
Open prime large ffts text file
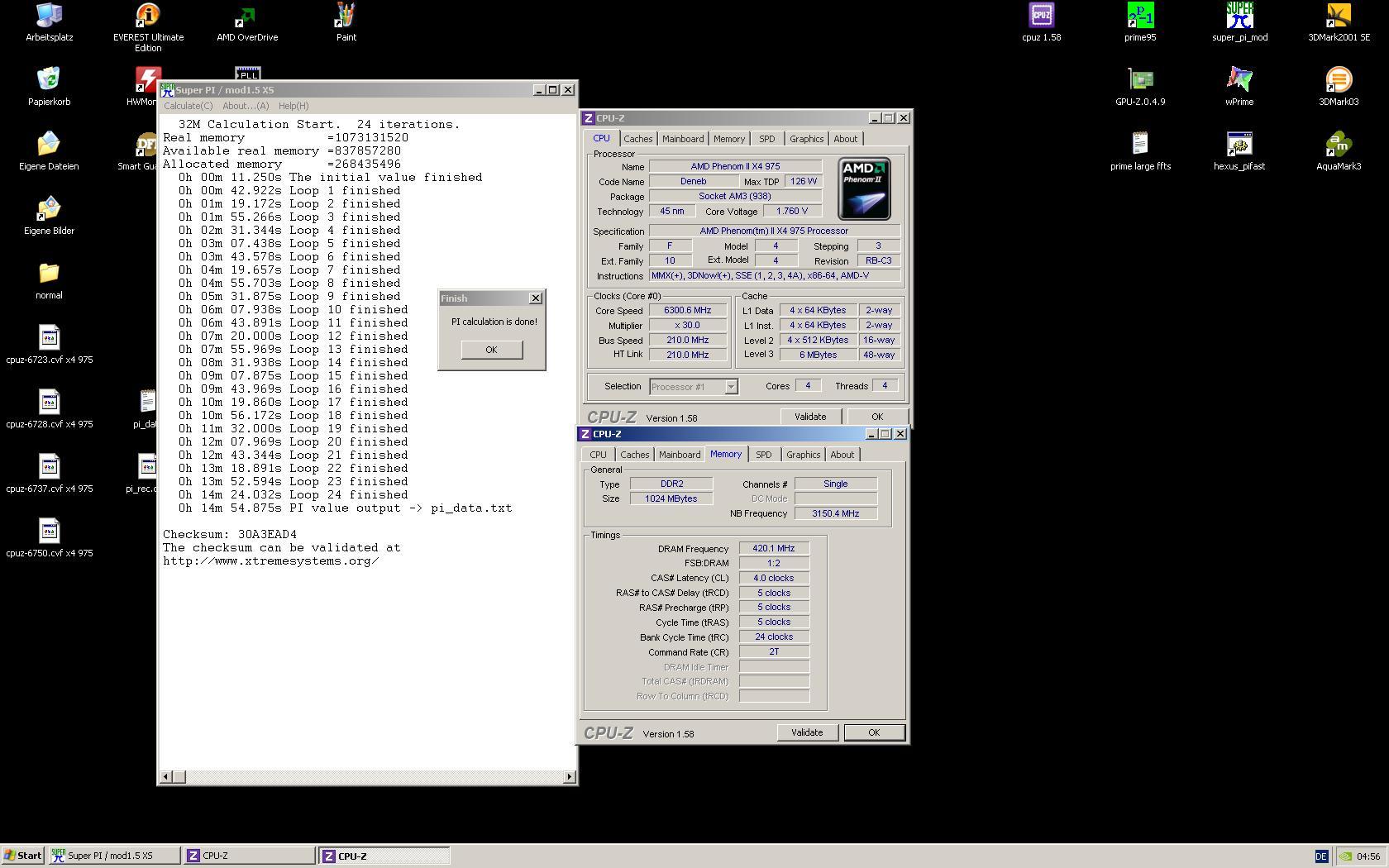[x=1140, y=151]
